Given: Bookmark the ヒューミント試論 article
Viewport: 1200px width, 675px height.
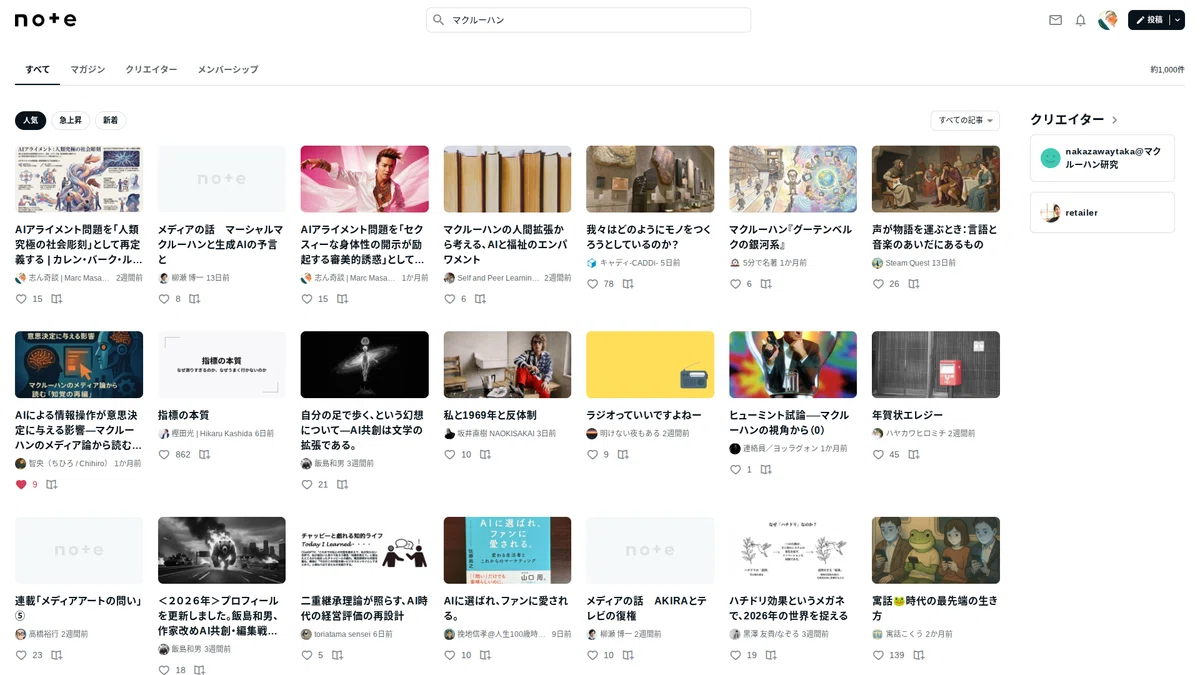Looking at the screenshot, I should coord(765,469).
